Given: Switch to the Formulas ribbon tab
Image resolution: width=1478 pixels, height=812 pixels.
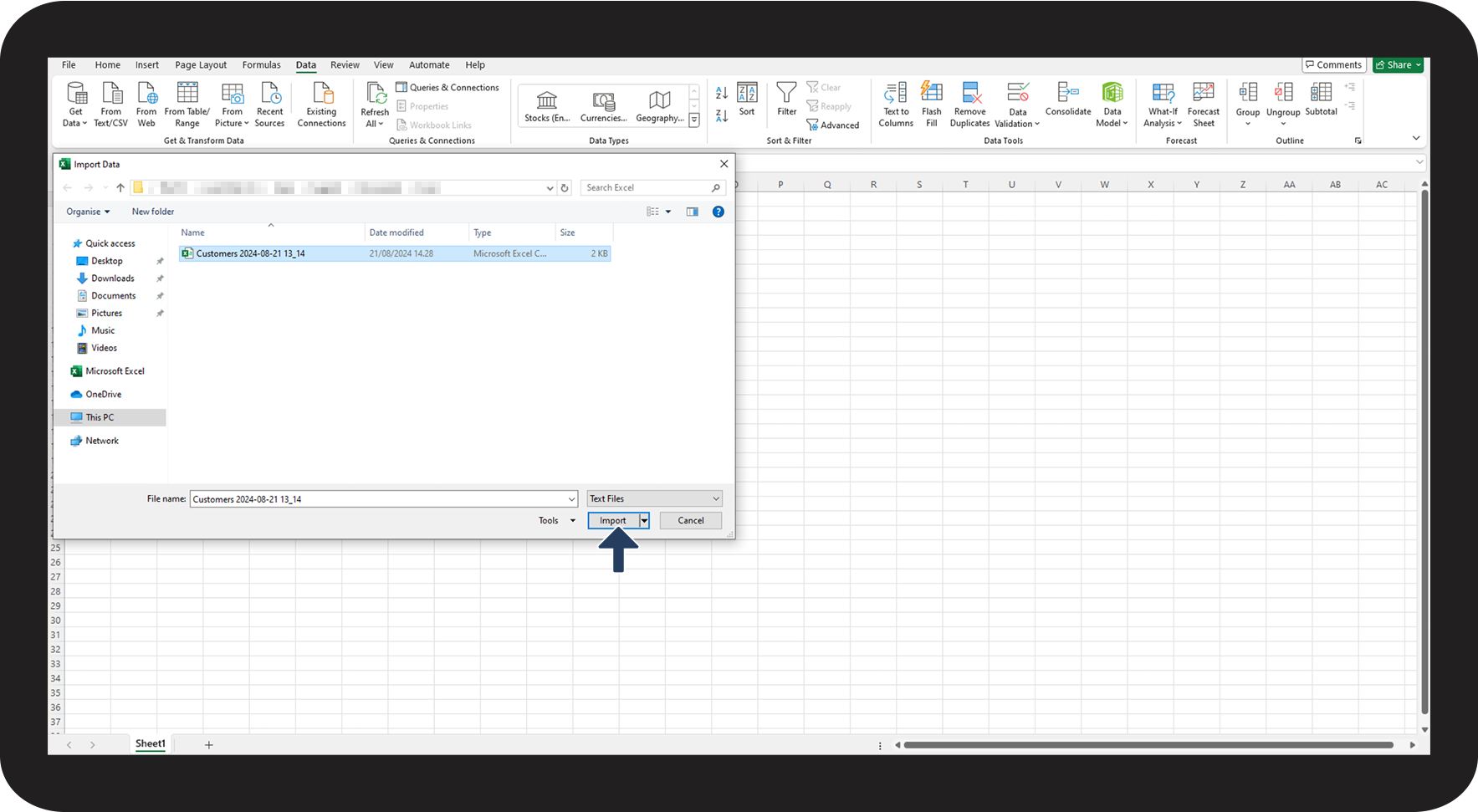Looking at the screenshot, I should 261,64.
